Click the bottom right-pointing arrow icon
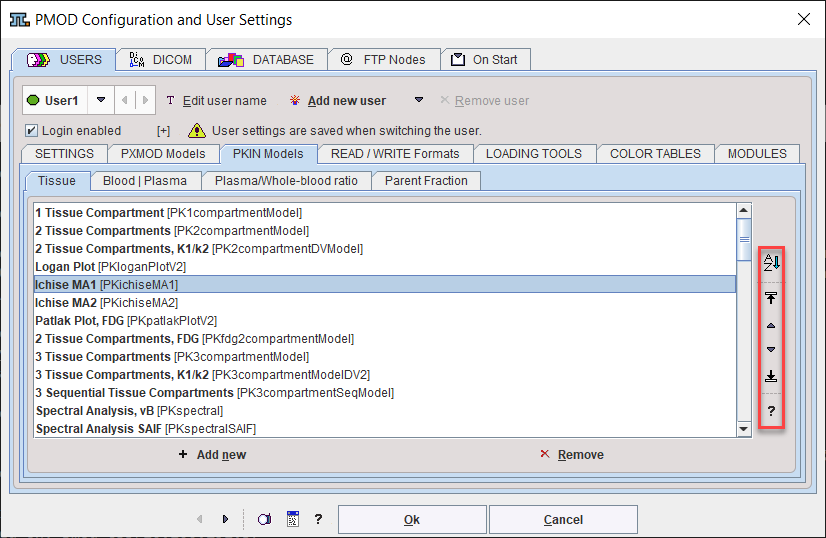 [225, 519]
